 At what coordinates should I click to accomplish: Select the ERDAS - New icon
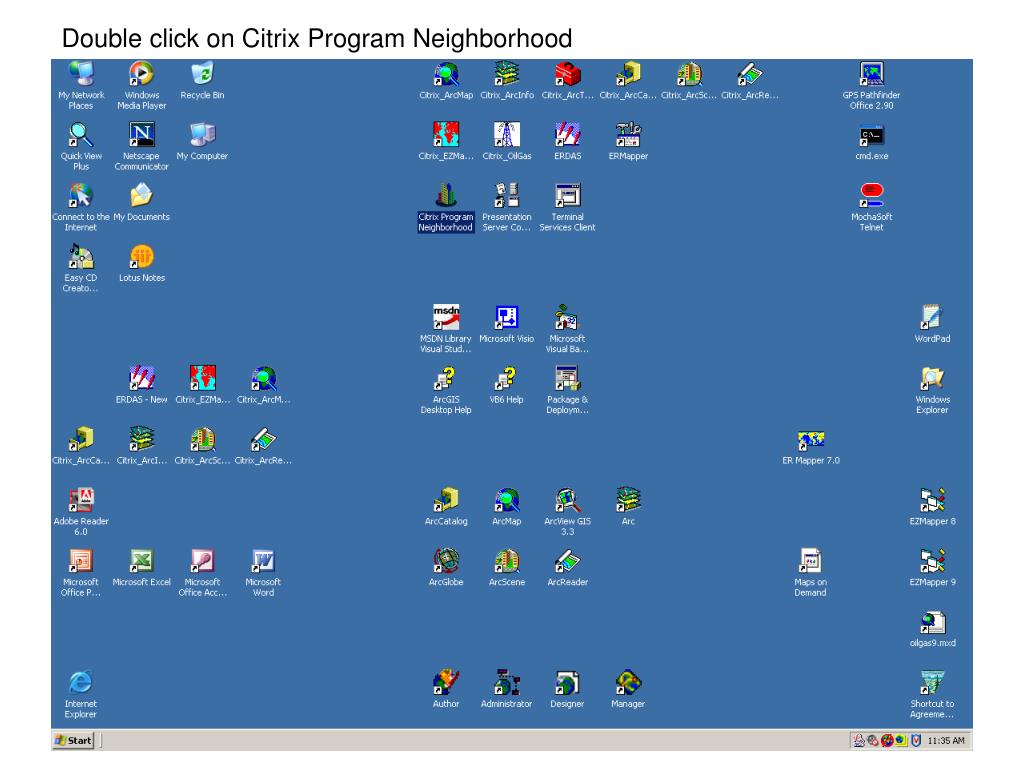tap(142, 378)
